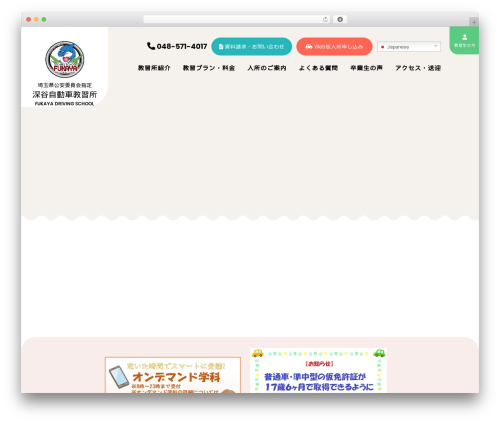Open the teal 資料請求・お問い合わせ button
500x423 pixels.
(x=252, y=46)
